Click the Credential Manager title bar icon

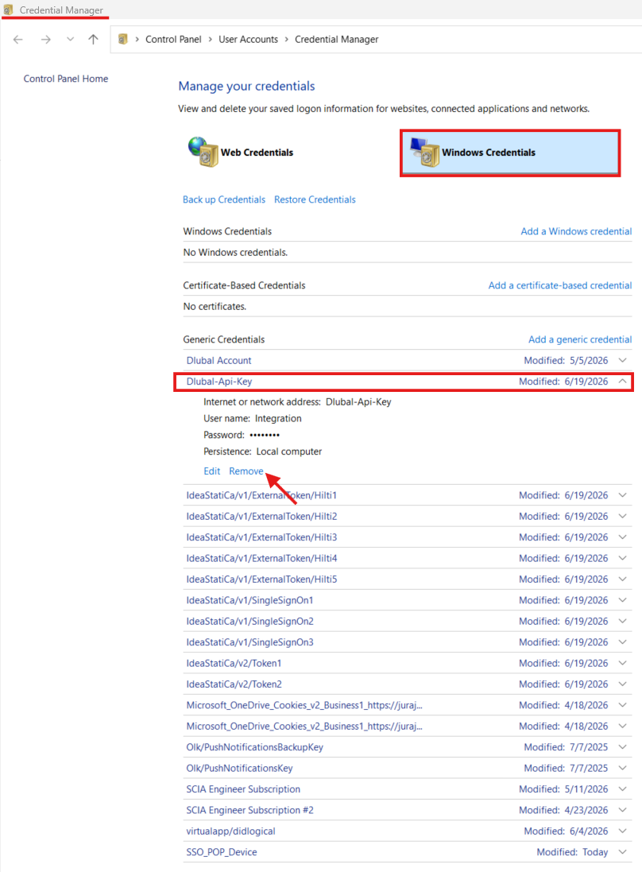[8, 9]
